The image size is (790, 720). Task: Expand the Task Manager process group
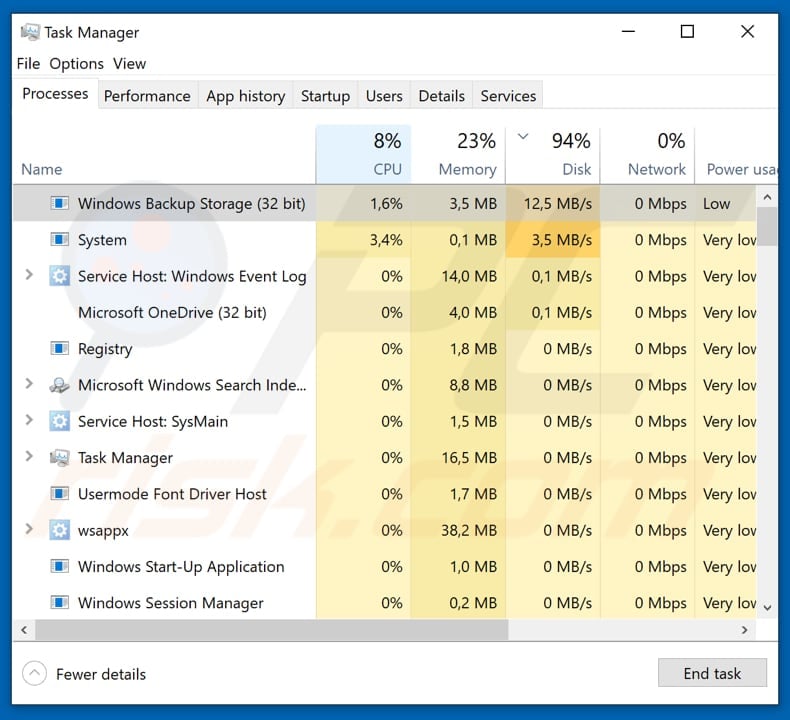click(29, 456)
